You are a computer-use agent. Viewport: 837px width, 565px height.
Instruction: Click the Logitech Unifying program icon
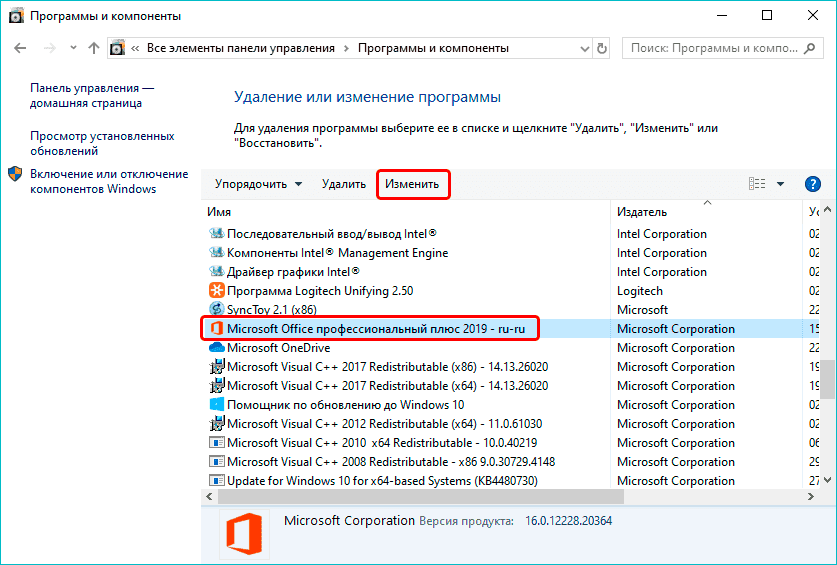pos(216,291)
